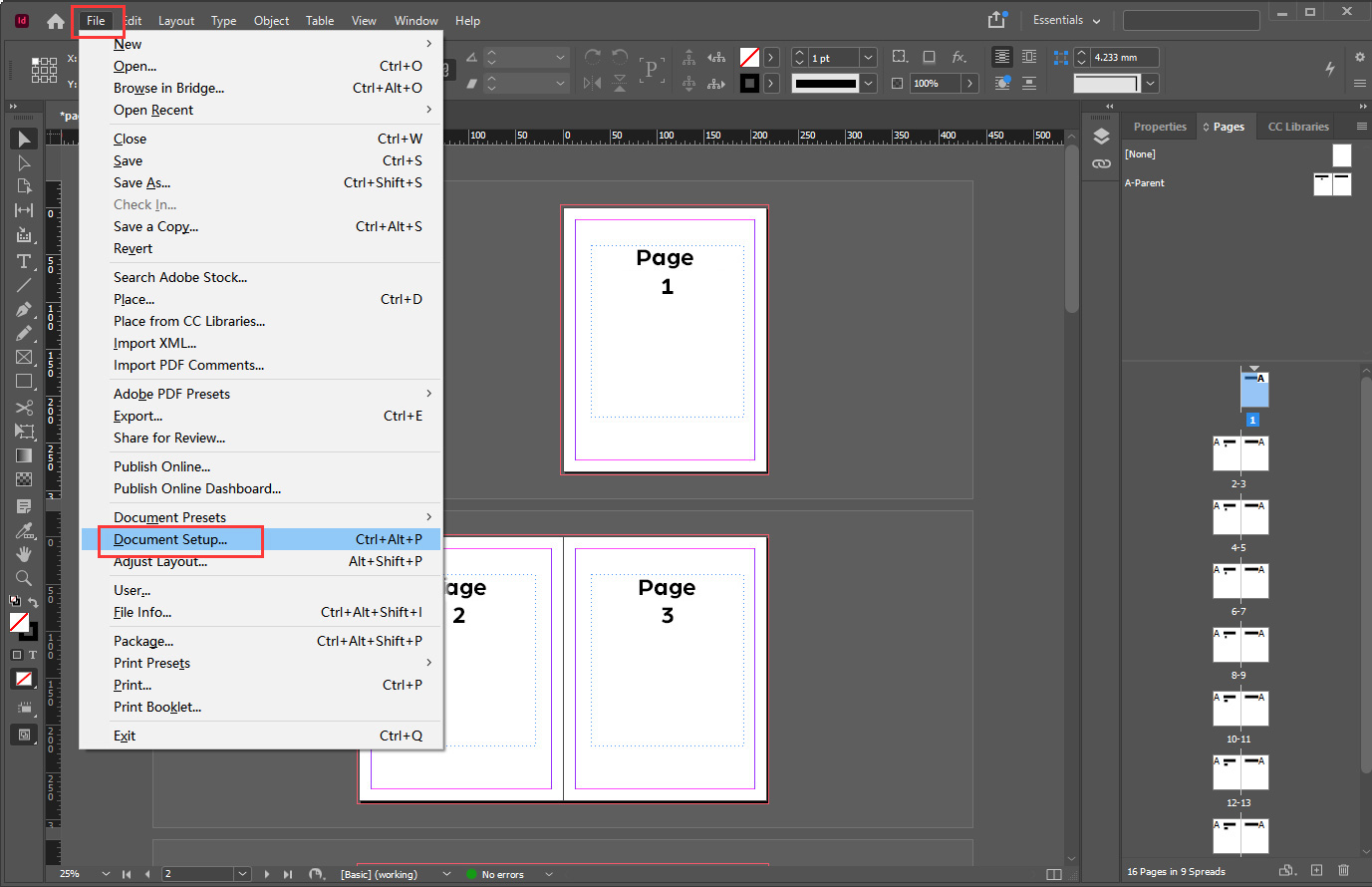The image size is (1372, 887).
Task: Delete selected pages trash icon
Action: click(1343, 871)
